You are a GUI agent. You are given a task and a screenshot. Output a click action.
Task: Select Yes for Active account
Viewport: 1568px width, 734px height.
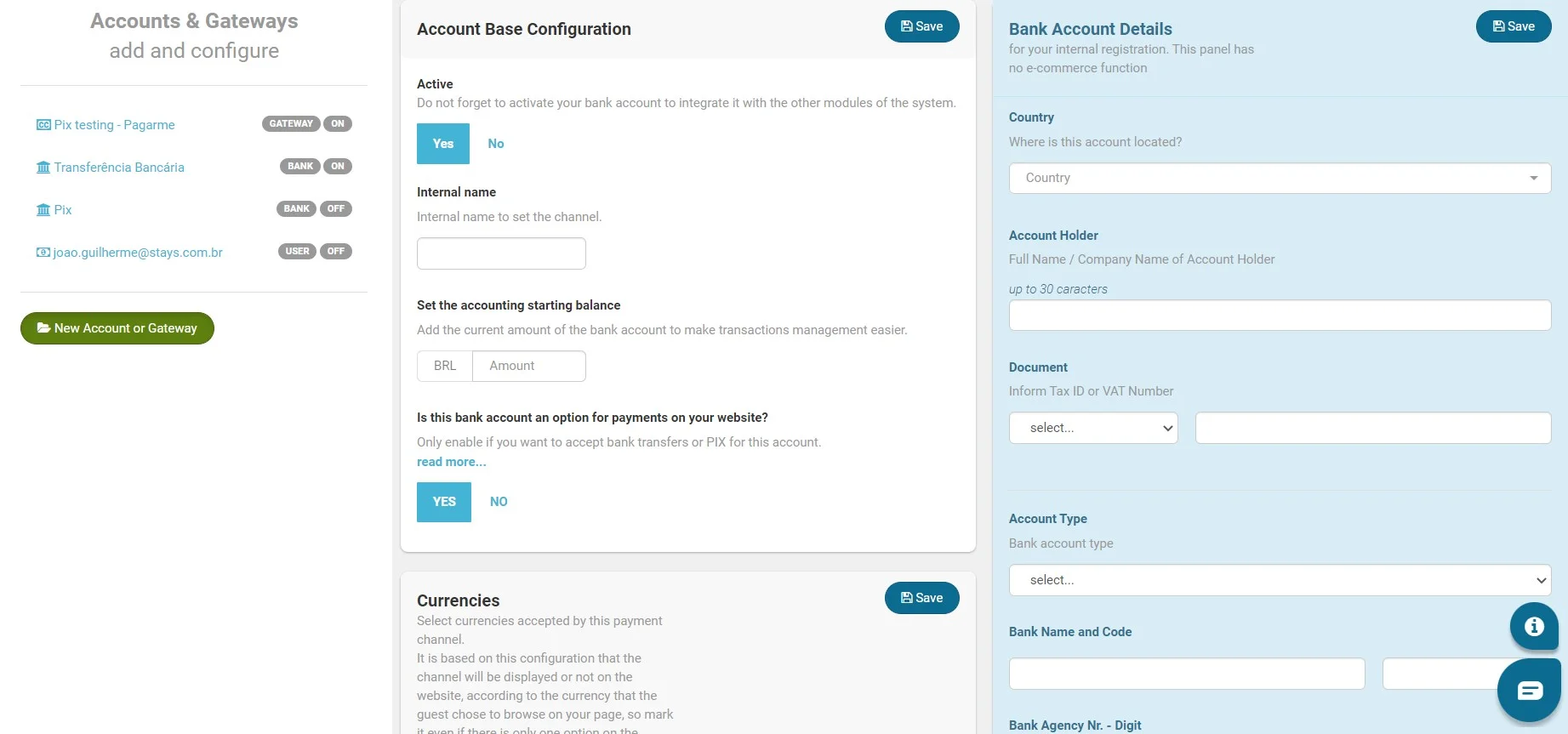coord(443,144)
